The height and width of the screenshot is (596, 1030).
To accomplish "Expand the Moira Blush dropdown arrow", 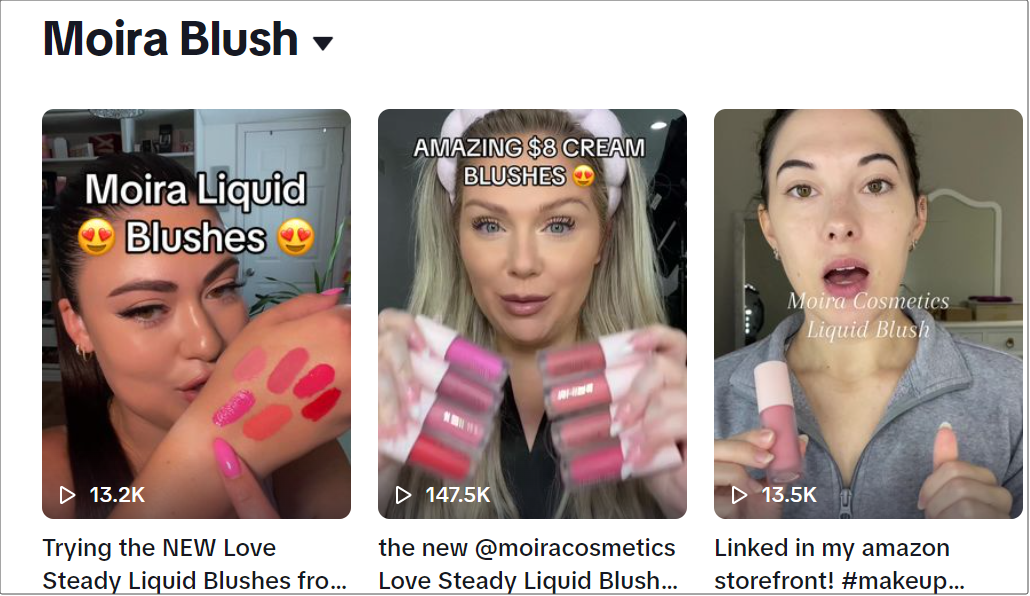I will [323, 43].
